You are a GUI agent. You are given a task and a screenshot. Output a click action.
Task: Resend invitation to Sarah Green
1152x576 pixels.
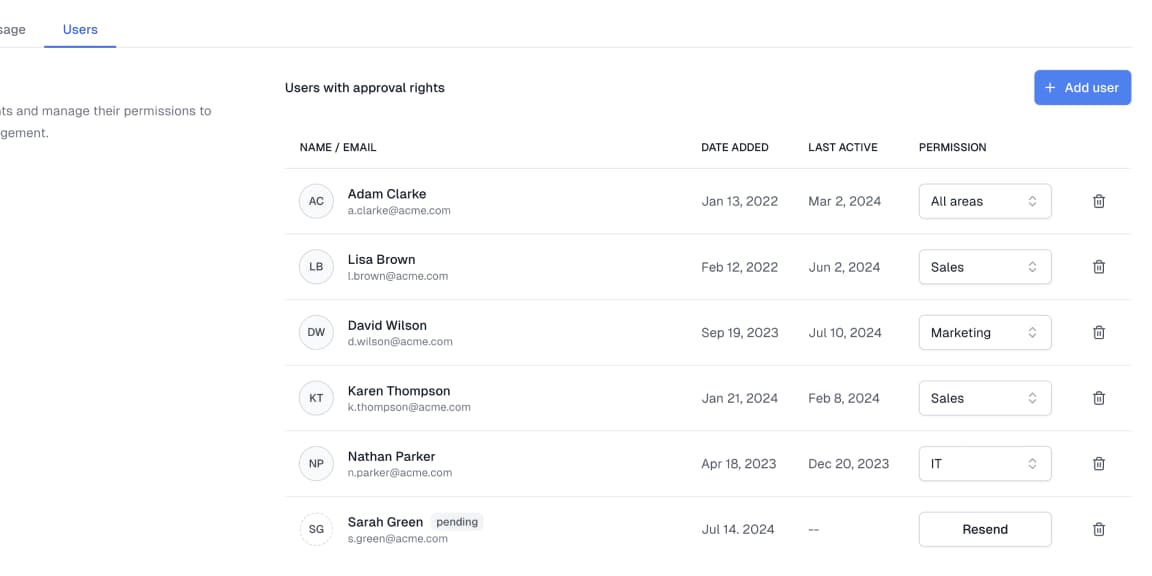pyautogui.click(x=984, y=529)
